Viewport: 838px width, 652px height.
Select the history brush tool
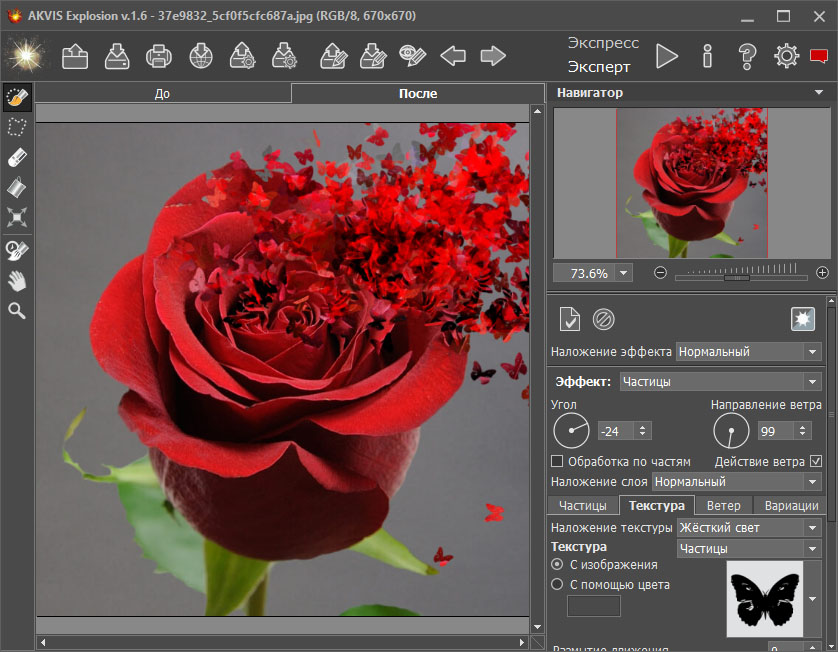[x=17, y=250]
